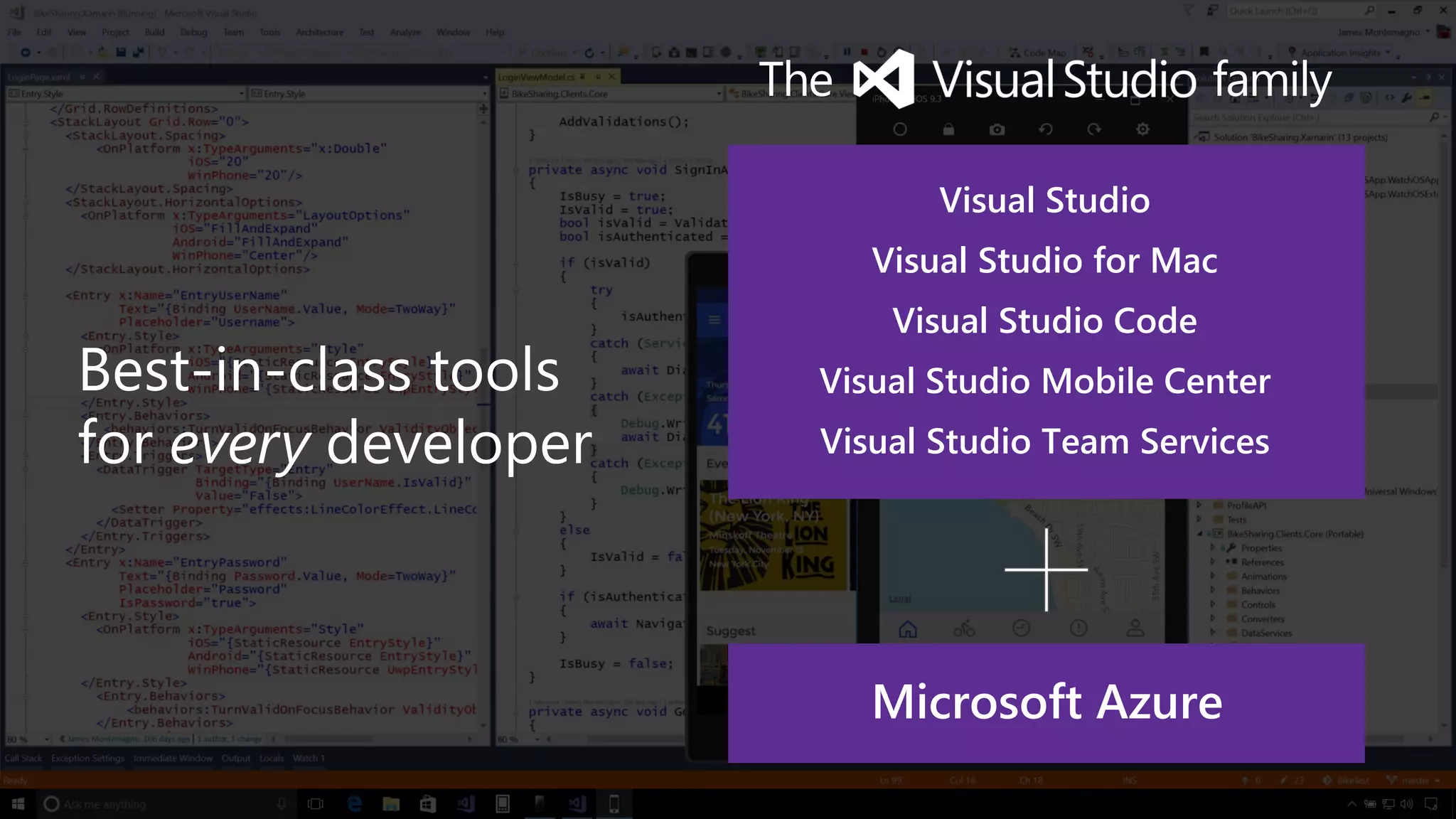Open the Architecture menu
The width and height of the screenshot is (1456, 819).
tap(319, 32)
